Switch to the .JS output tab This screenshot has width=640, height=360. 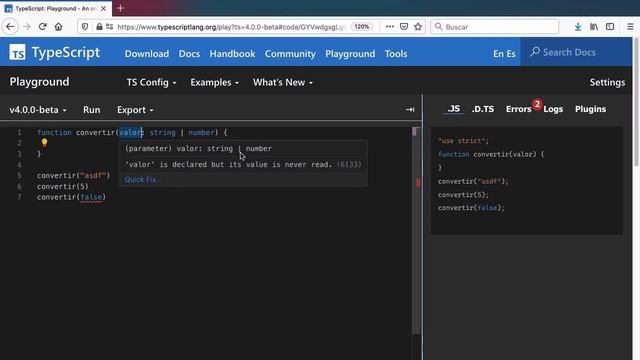click(453, 109)
